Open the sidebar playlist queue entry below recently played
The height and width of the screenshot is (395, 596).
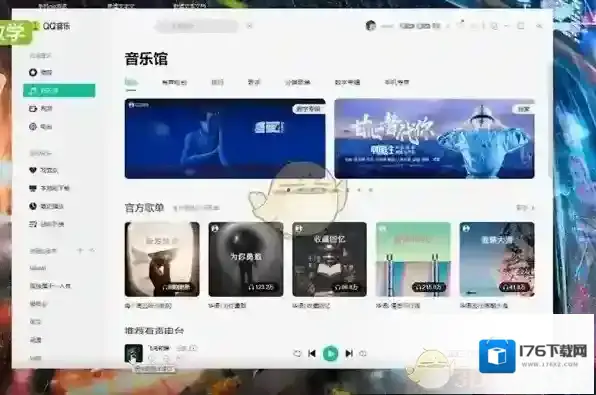(46, 224)
